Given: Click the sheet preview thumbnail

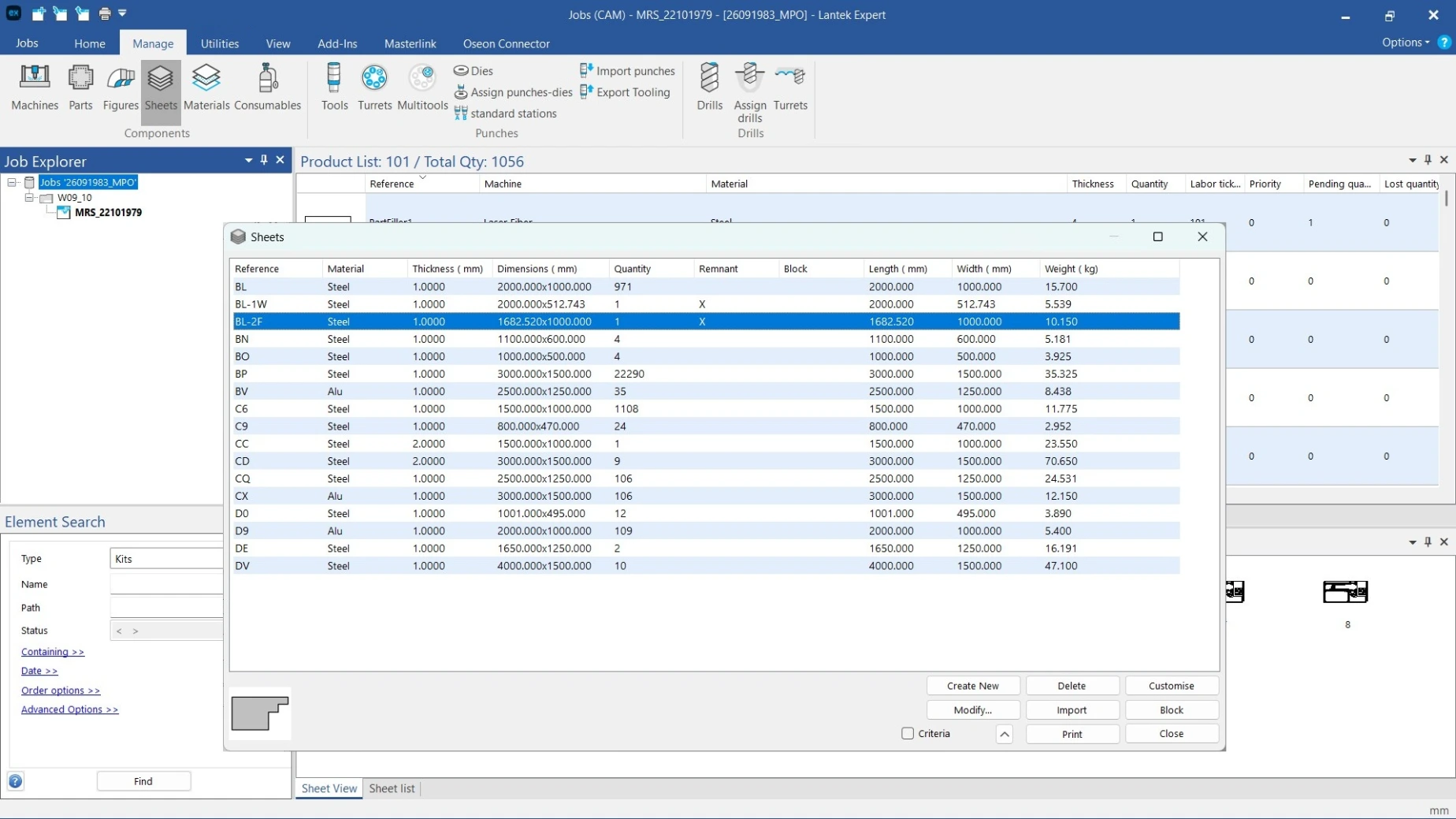Looking at the screenshot, I should tap(260, 713).
